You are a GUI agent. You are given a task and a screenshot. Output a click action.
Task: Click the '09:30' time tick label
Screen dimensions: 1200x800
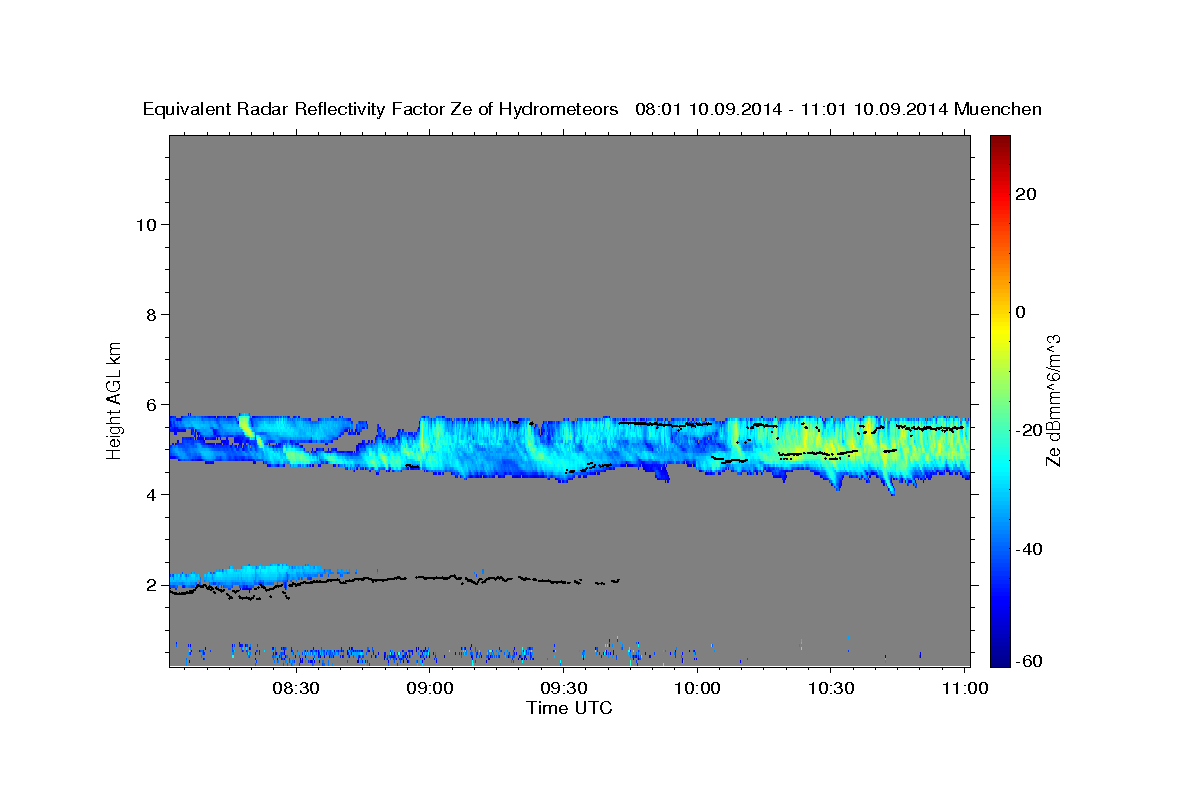(564, 689)
